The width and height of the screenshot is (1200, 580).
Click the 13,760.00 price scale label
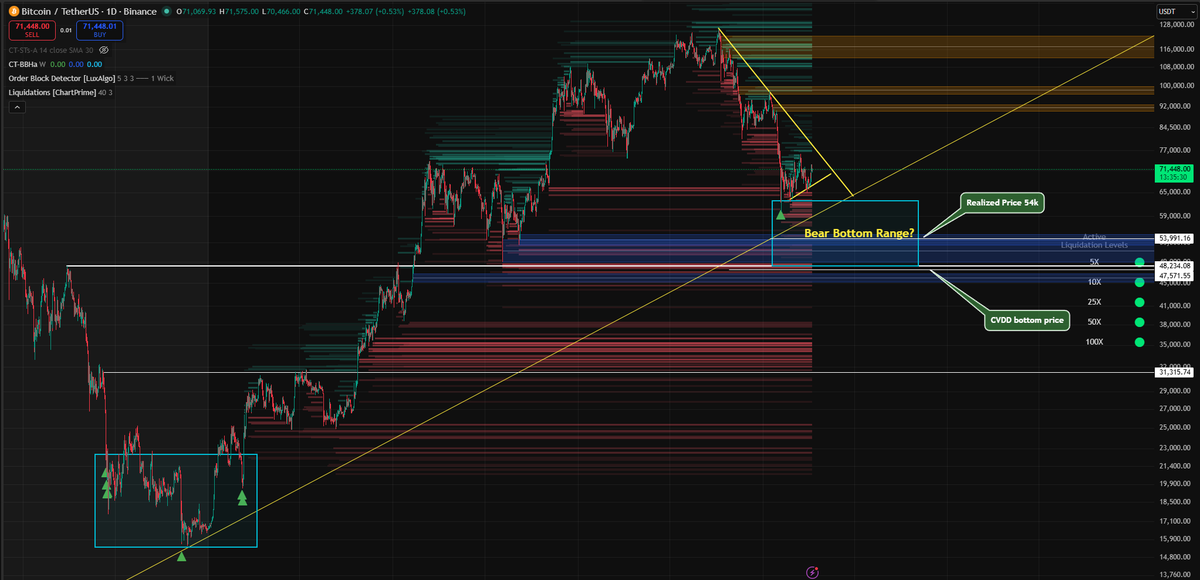(1175, 574)
